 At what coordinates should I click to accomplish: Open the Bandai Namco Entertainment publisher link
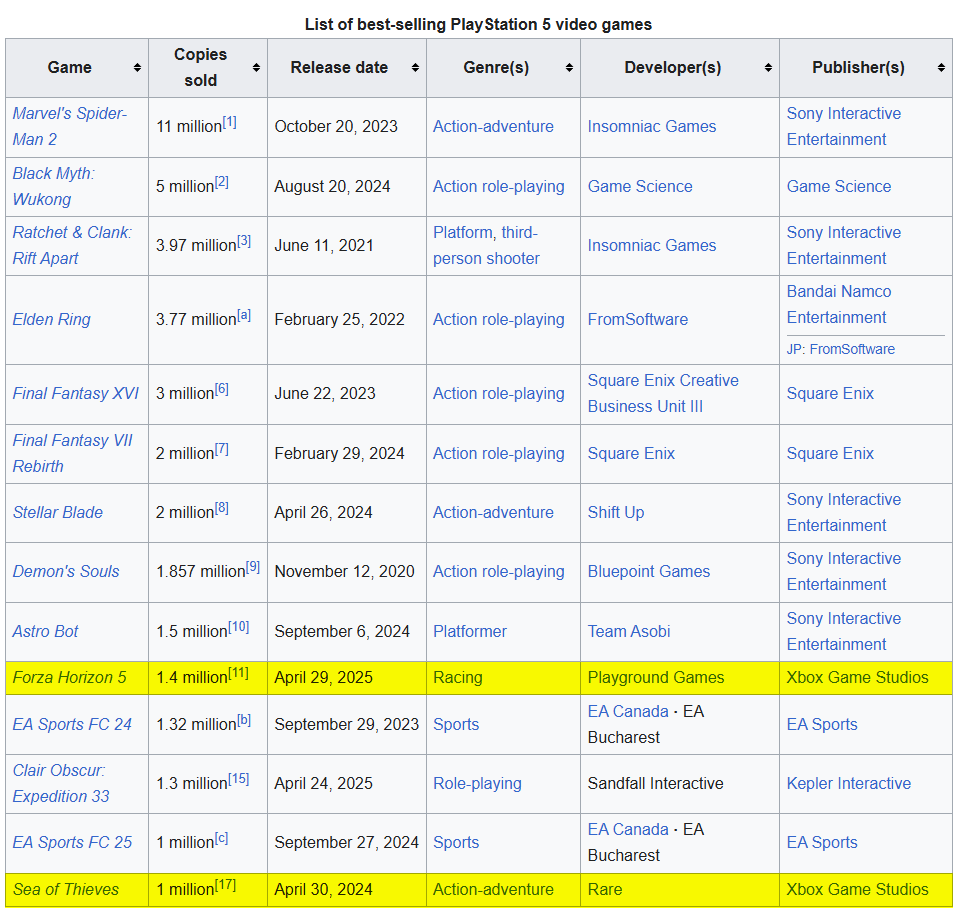839,304
